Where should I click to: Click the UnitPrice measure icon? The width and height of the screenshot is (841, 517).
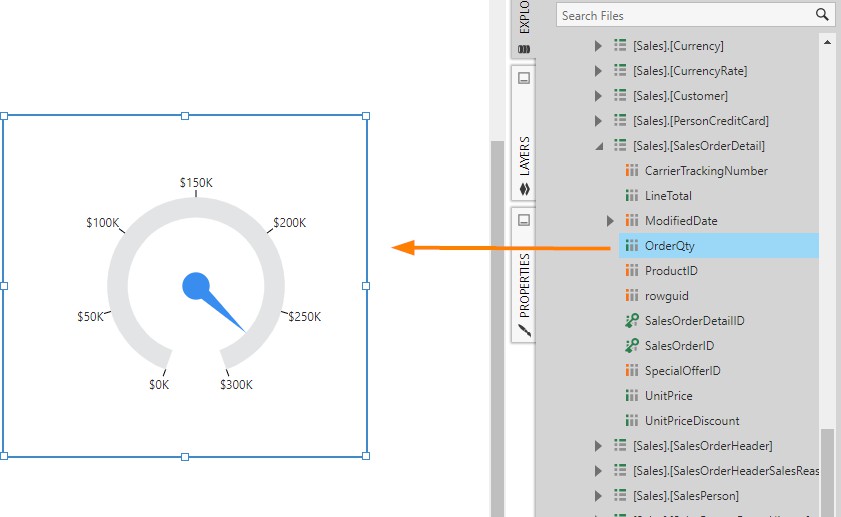tap(631, 396)
